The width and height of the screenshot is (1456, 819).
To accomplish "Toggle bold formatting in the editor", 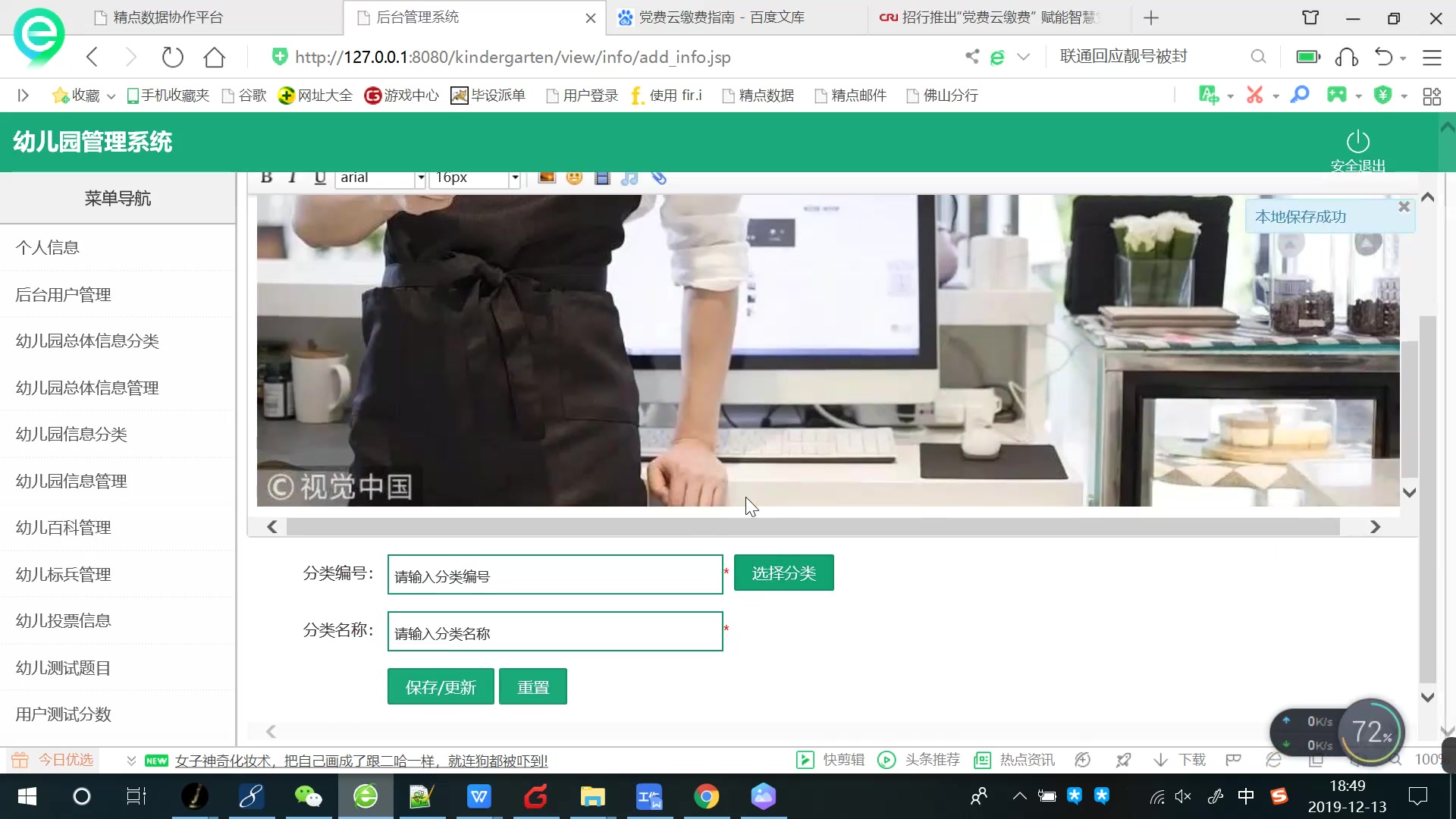I will (x=266, y=177).
